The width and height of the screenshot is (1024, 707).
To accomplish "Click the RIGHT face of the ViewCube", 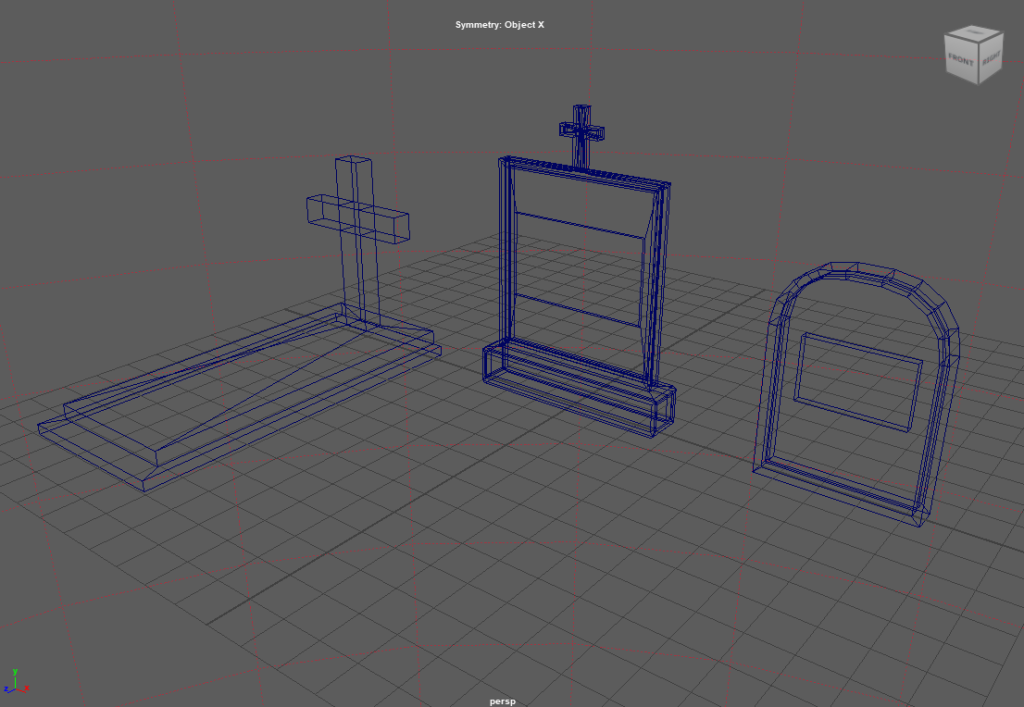I will tap(990, 61).
